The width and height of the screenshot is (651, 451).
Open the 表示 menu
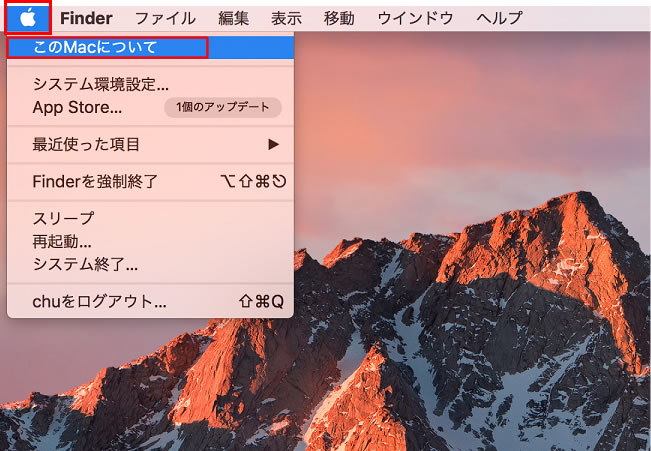pos(286,18)
